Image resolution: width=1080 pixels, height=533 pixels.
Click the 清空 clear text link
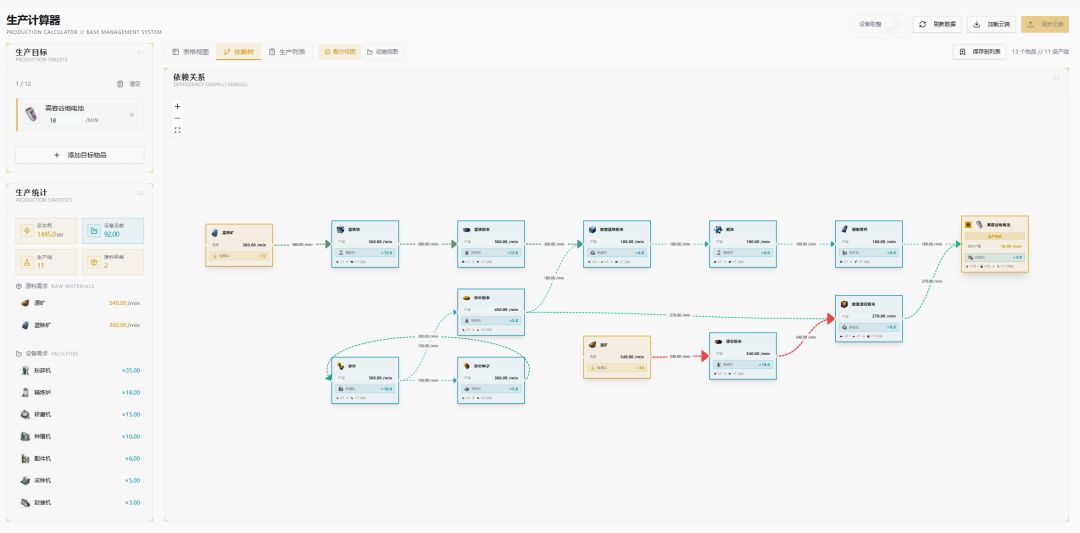(135, 84)
